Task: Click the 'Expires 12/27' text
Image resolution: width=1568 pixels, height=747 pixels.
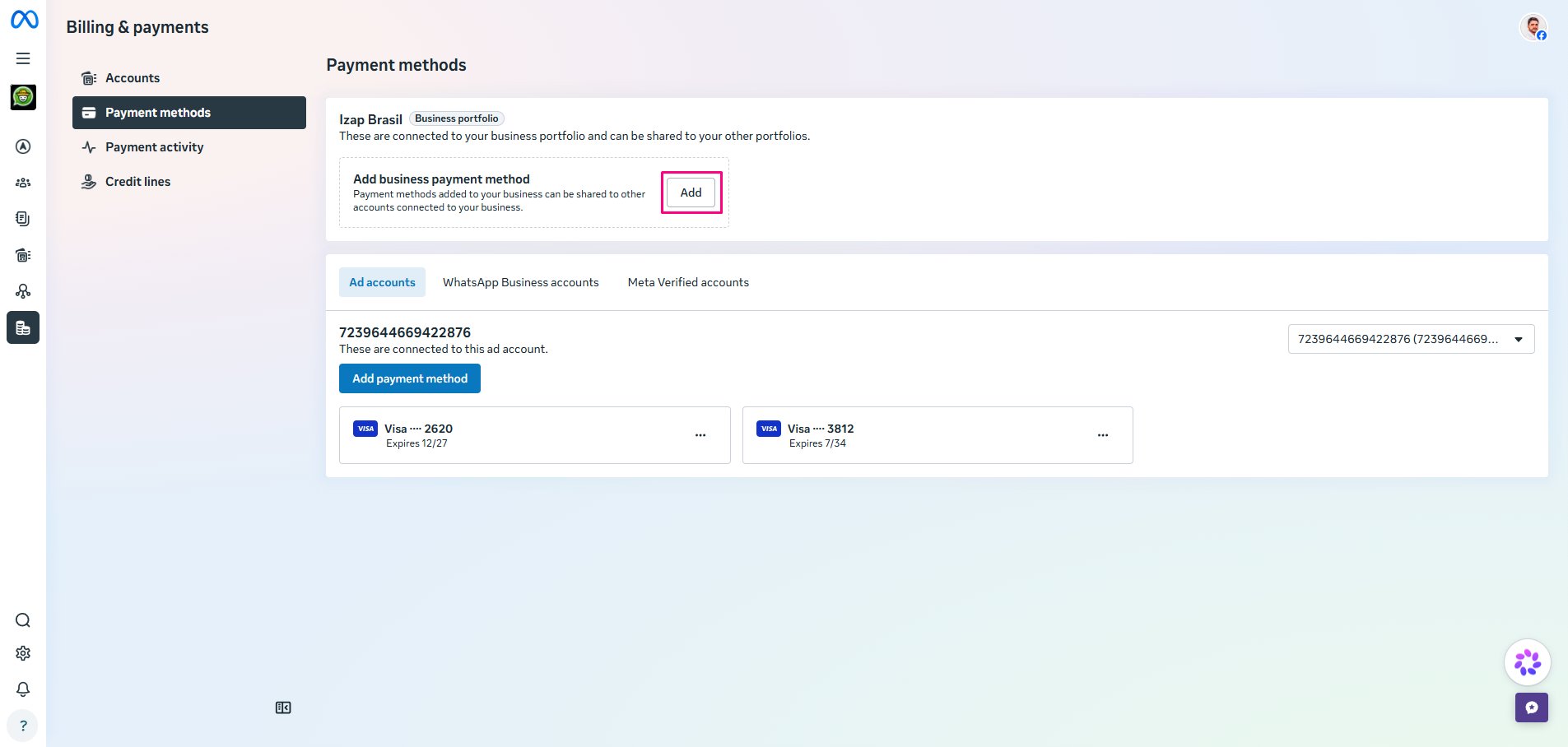Action: (x=416, y=443)
